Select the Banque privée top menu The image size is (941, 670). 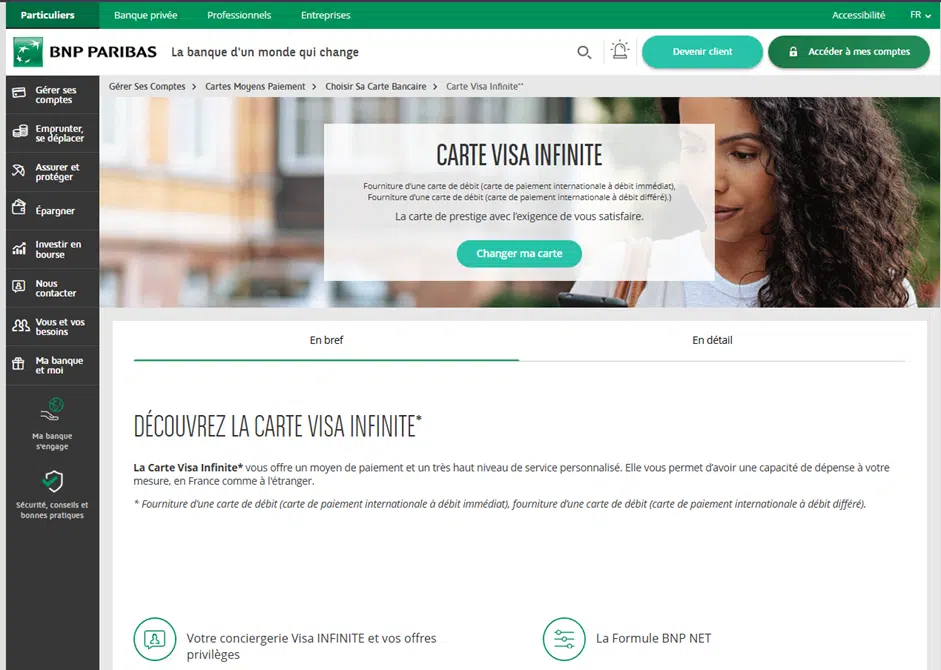click(x=146, y=15)
